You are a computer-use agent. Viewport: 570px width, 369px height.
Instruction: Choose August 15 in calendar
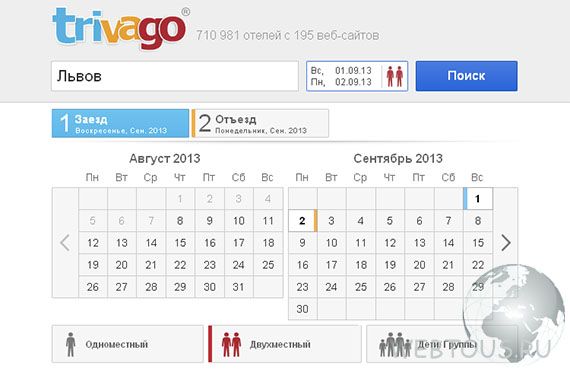[180, 243]
